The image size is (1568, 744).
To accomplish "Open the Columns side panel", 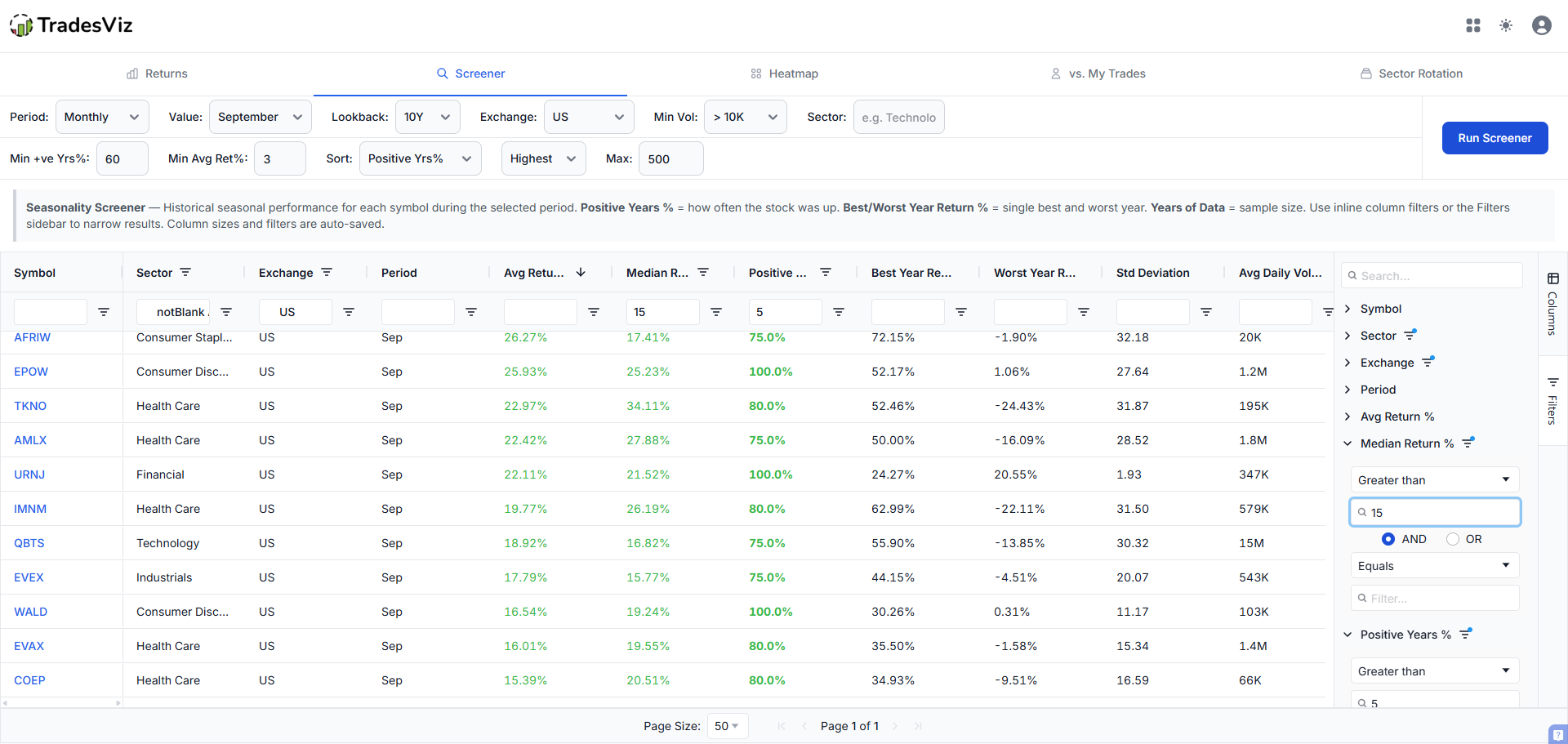I will click(x=1552, y=304).
